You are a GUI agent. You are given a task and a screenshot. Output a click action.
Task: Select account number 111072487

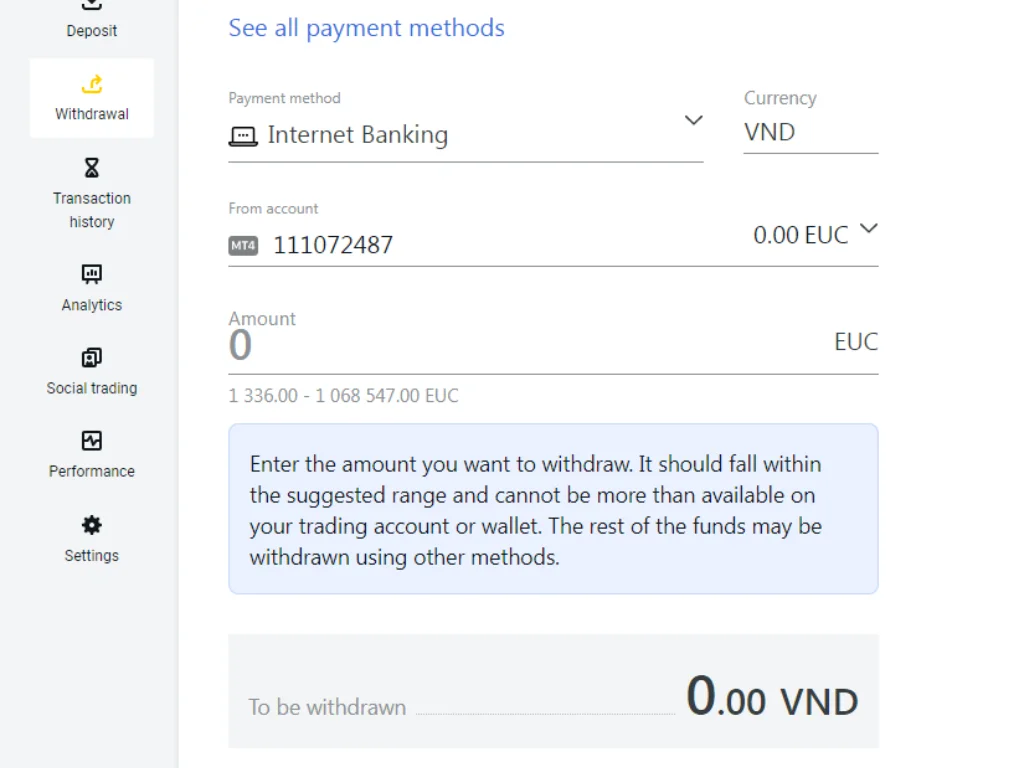pyautogui.click(x=333, y=245)
